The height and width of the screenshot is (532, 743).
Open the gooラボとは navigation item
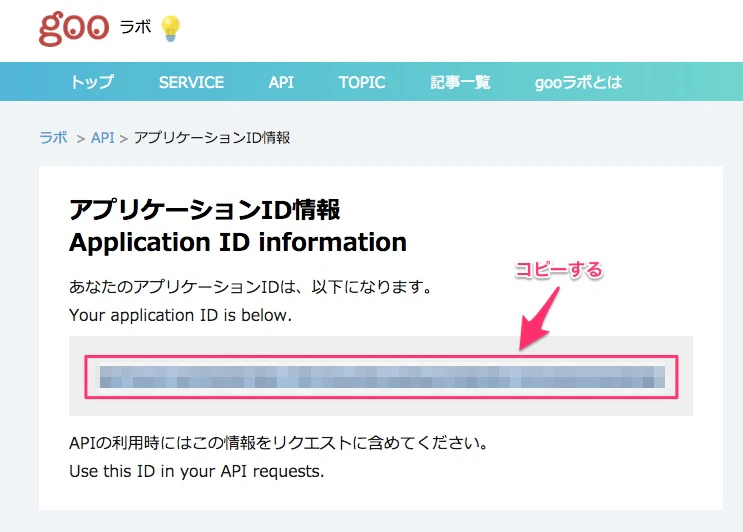pyautogui.click(x=578, y=82)
